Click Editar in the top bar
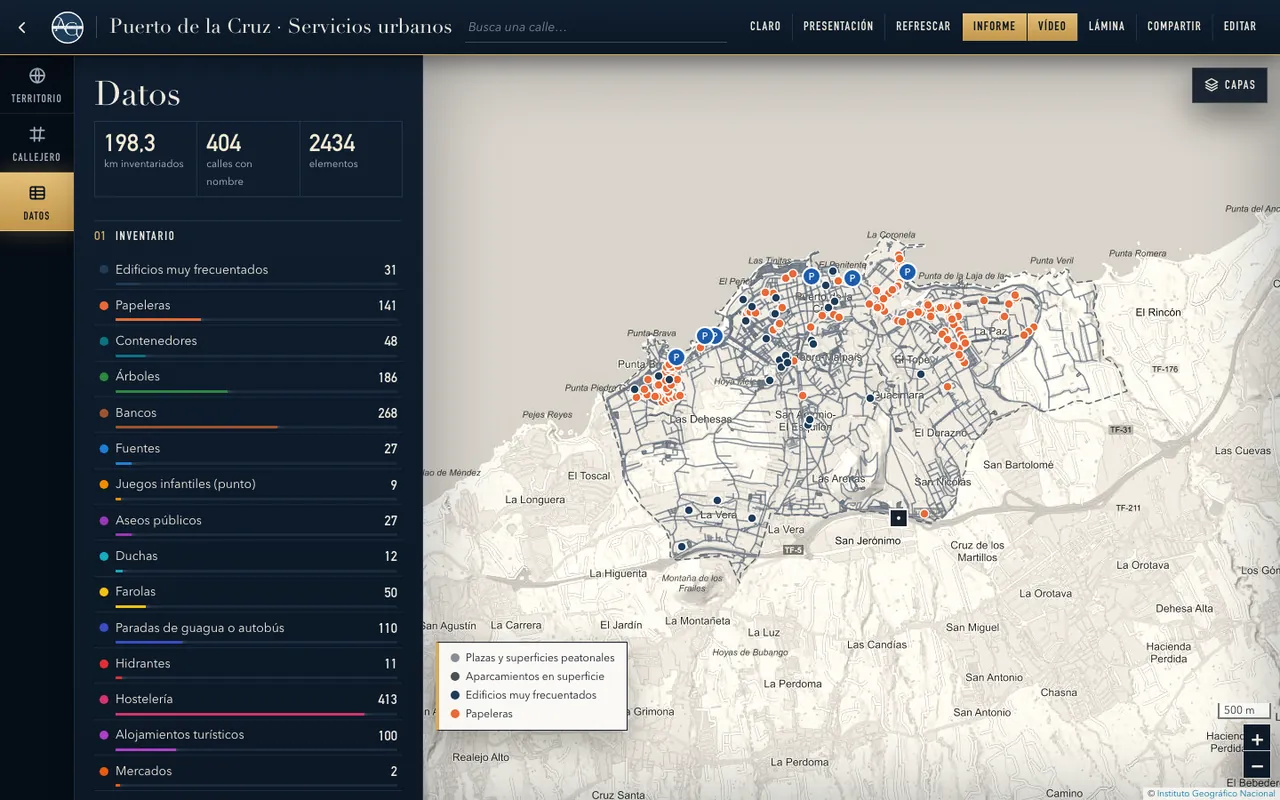The width and height of the screenshot is (1280, 800). [x=1240, y=27]
